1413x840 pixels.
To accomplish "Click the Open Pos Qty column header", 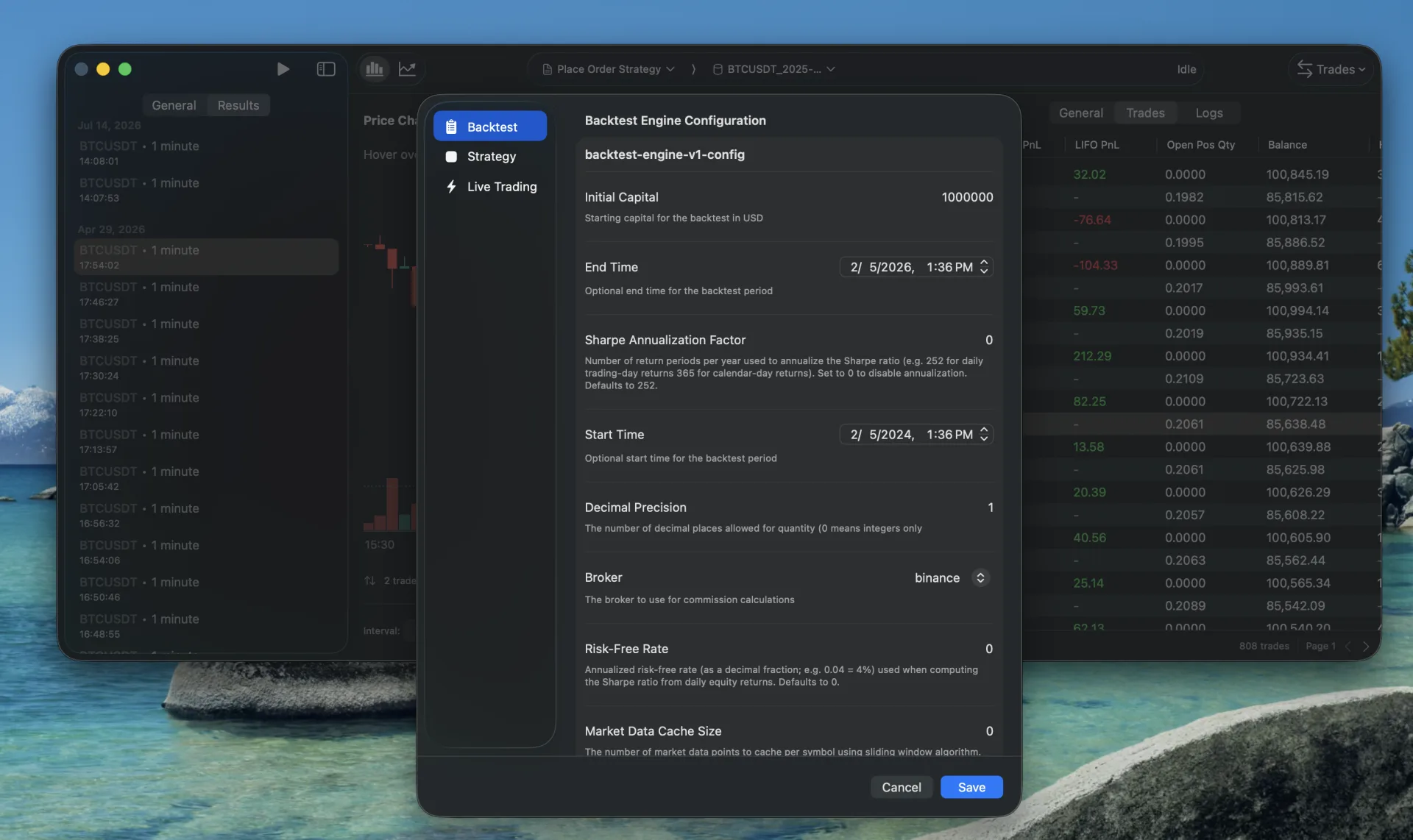I will (1200, 145).
